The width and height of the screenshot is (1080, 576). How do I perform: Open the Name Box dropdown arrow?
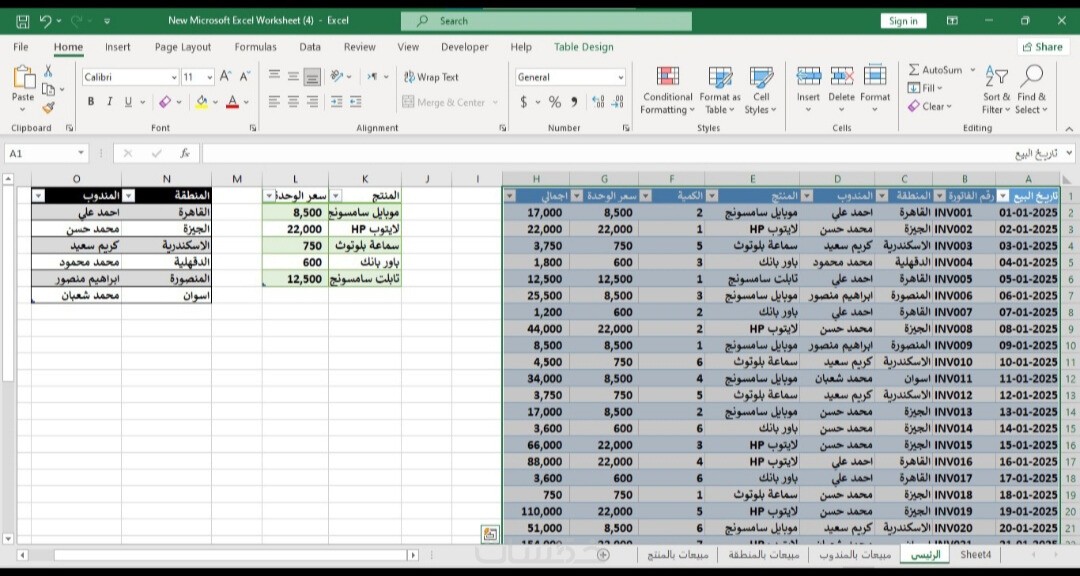coord(81,153)
